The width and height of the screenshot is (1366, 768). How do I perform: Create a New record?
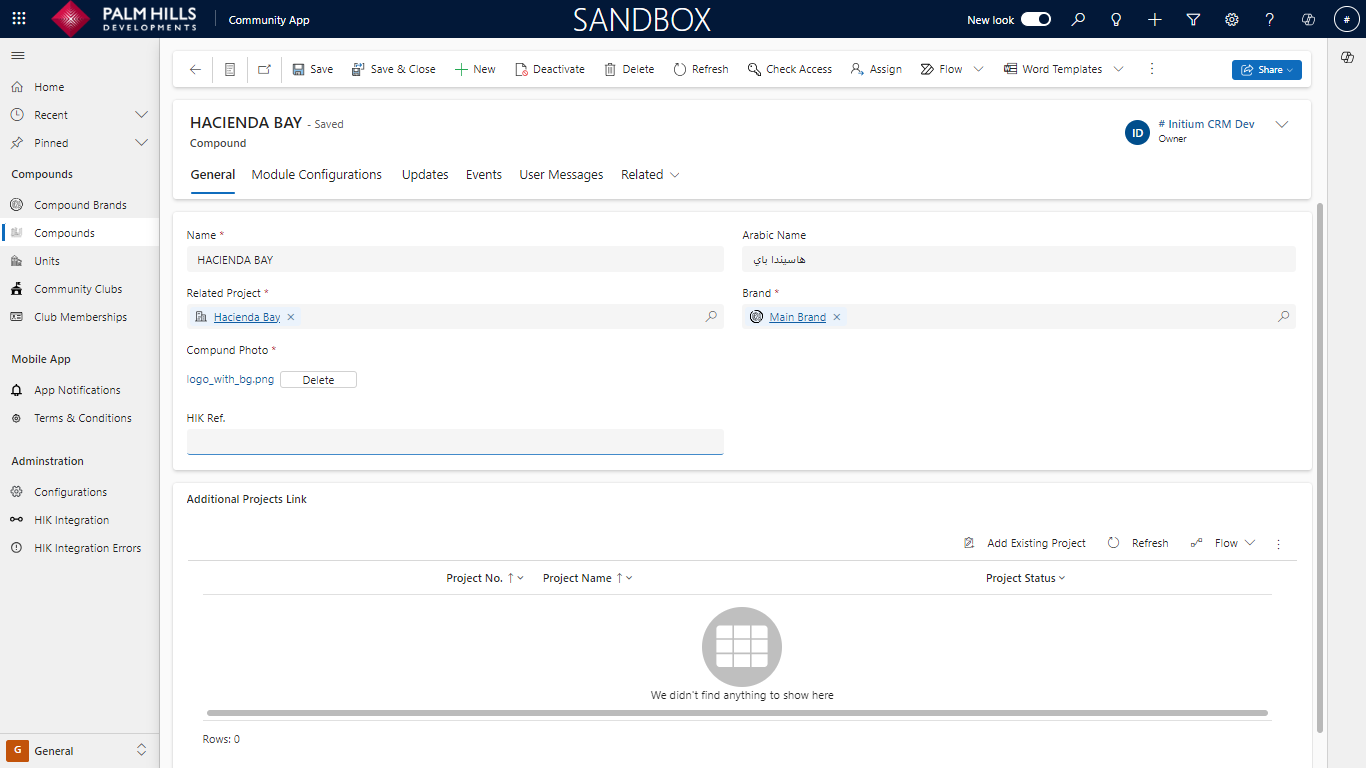[x=475, y=69]
